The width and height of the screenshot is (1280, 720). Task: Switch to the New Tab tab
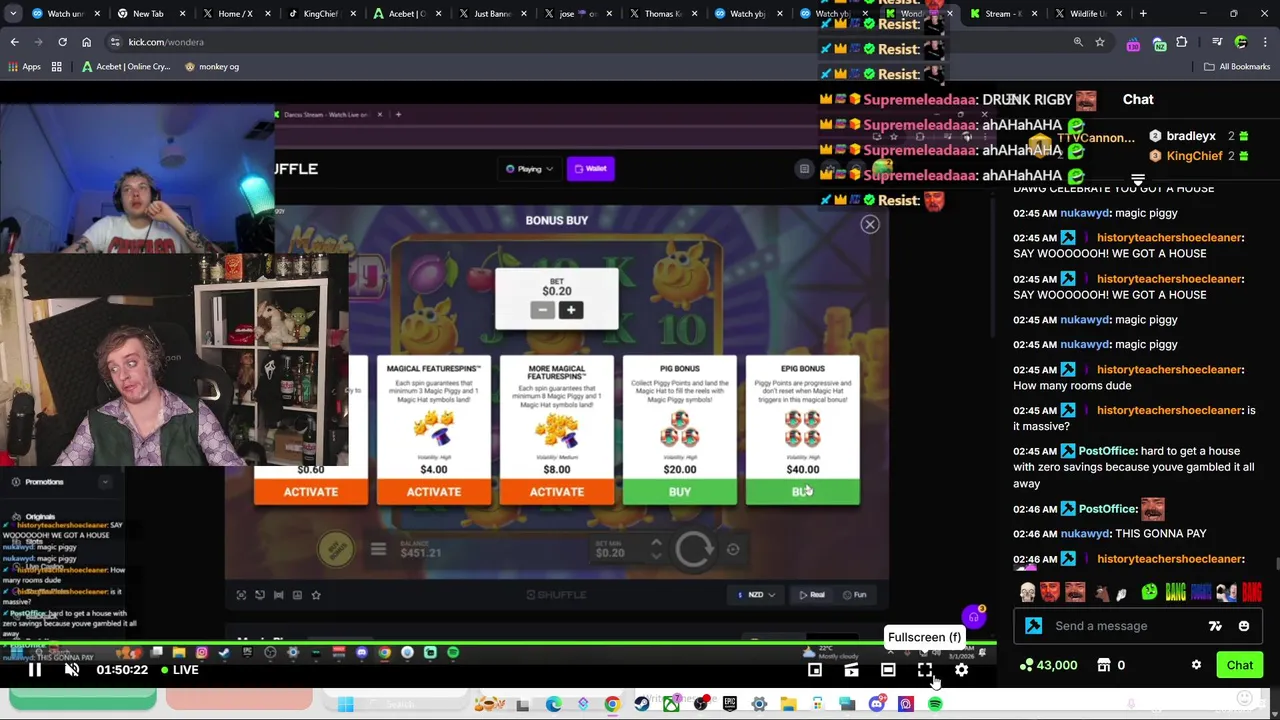pos(148,14)
